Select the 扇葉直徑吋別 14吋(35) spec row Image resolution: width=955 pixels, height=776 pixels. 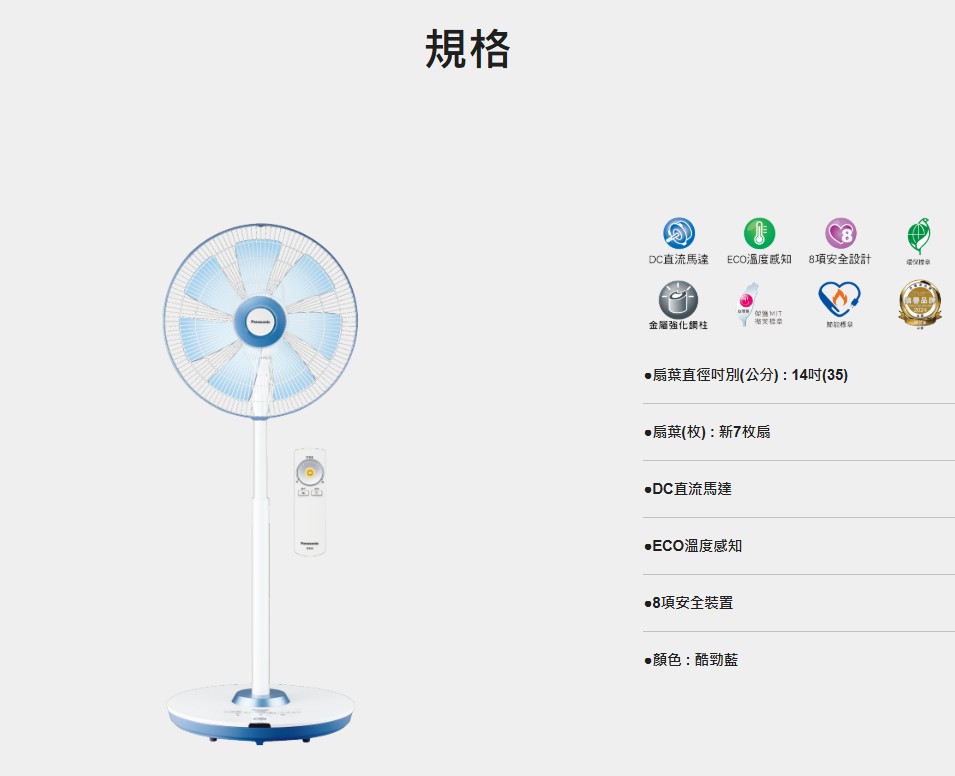(x=798, y=375)
